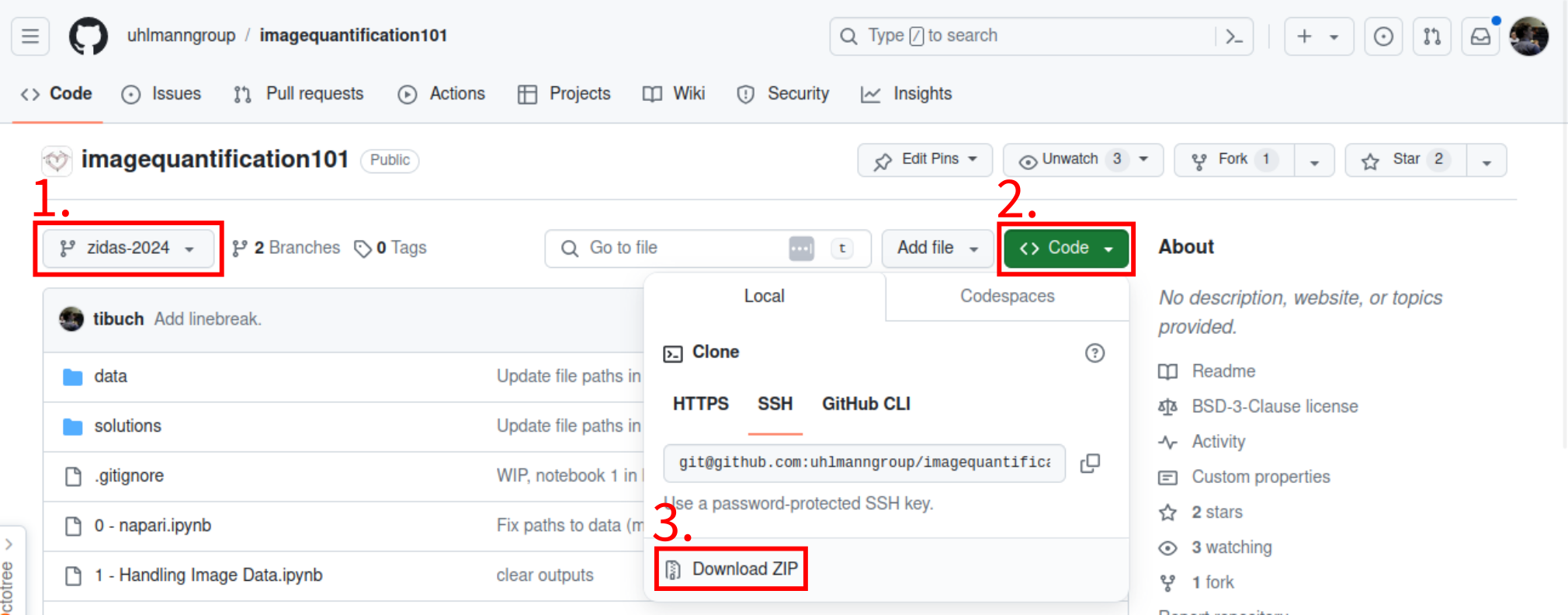Open 1 - Handling Image Data.ipynb
Image resolution: width=1568 pixels, height=615 pixels.
point(209,575)
